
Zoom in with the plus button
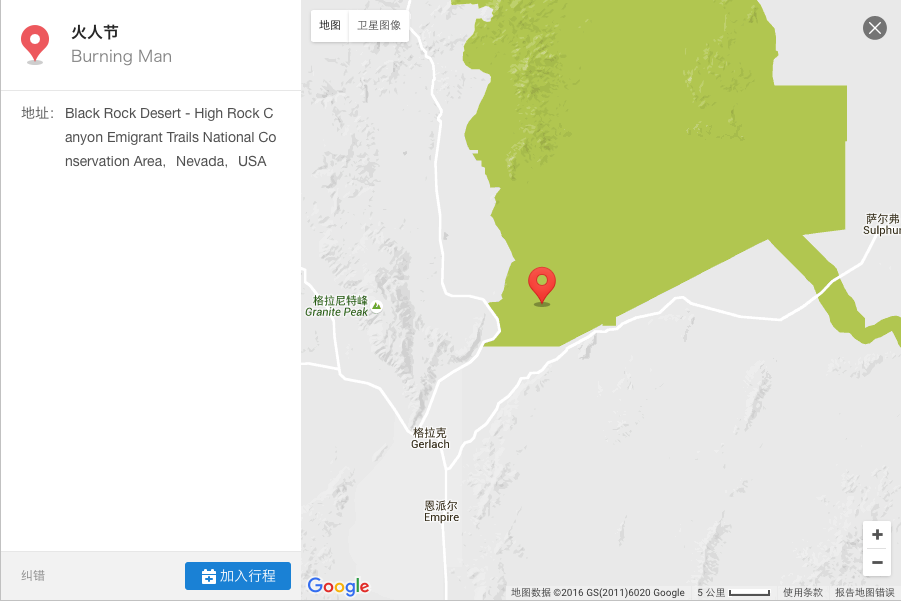click(x=877, y=534)
